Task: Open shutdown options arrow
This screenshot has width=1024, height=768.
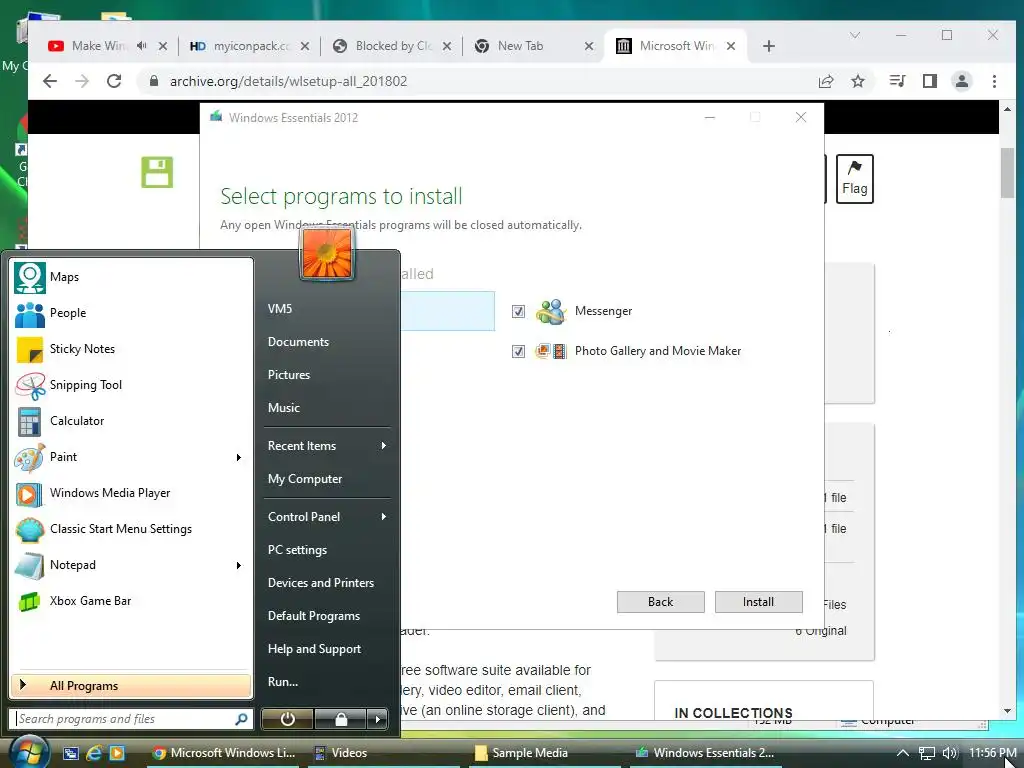Action: (377, 719)
